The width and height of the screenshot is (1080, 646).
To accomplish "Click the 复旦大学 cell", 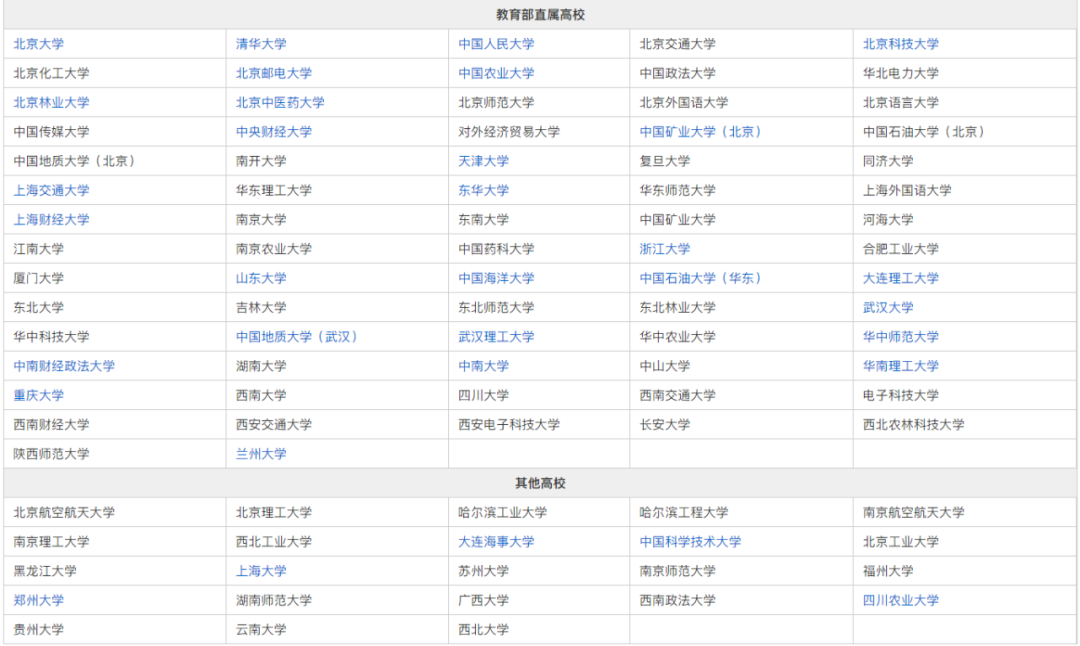I will click(x=741, y=161).
